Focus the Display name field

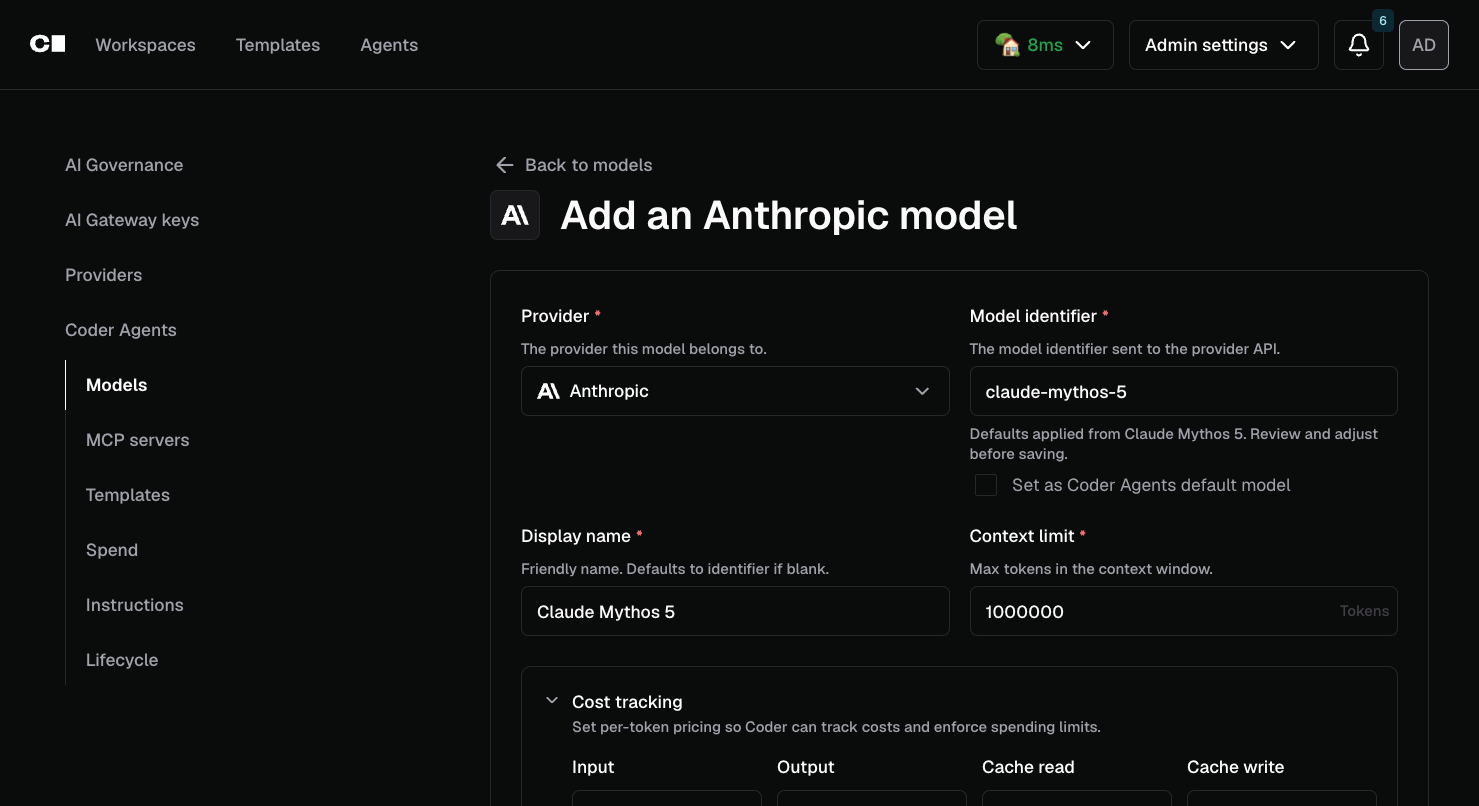pyautogui.click(x=735, y=611)
